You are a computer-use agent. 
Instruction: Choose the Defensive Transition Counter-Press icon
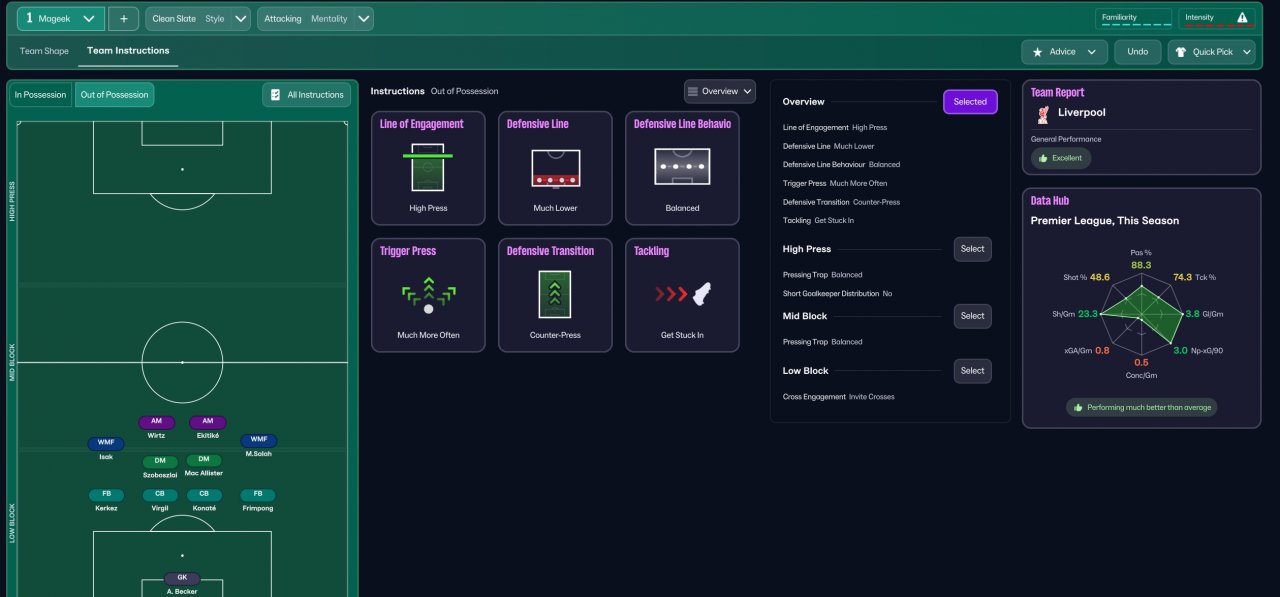tap(555, 295)
